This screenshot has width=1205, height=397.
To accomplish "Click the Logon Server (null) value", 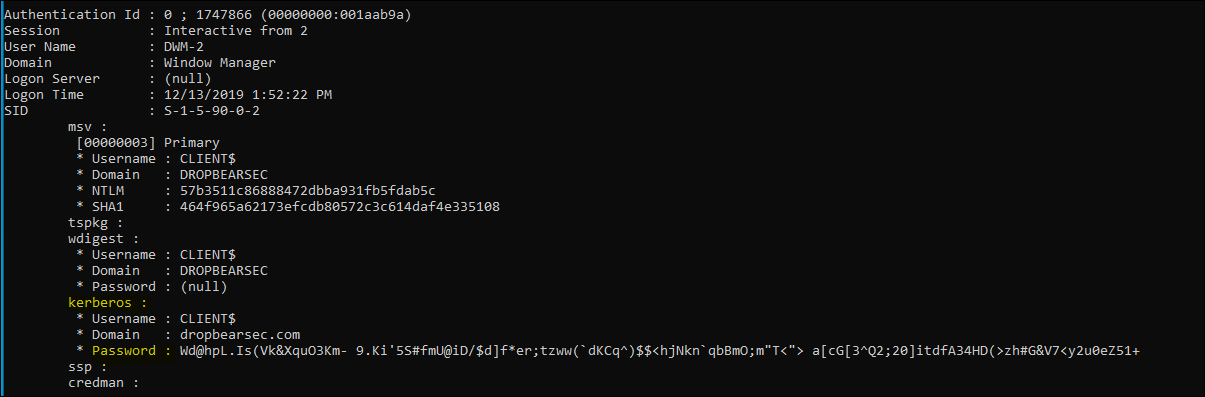I will (x=187, y=78).
